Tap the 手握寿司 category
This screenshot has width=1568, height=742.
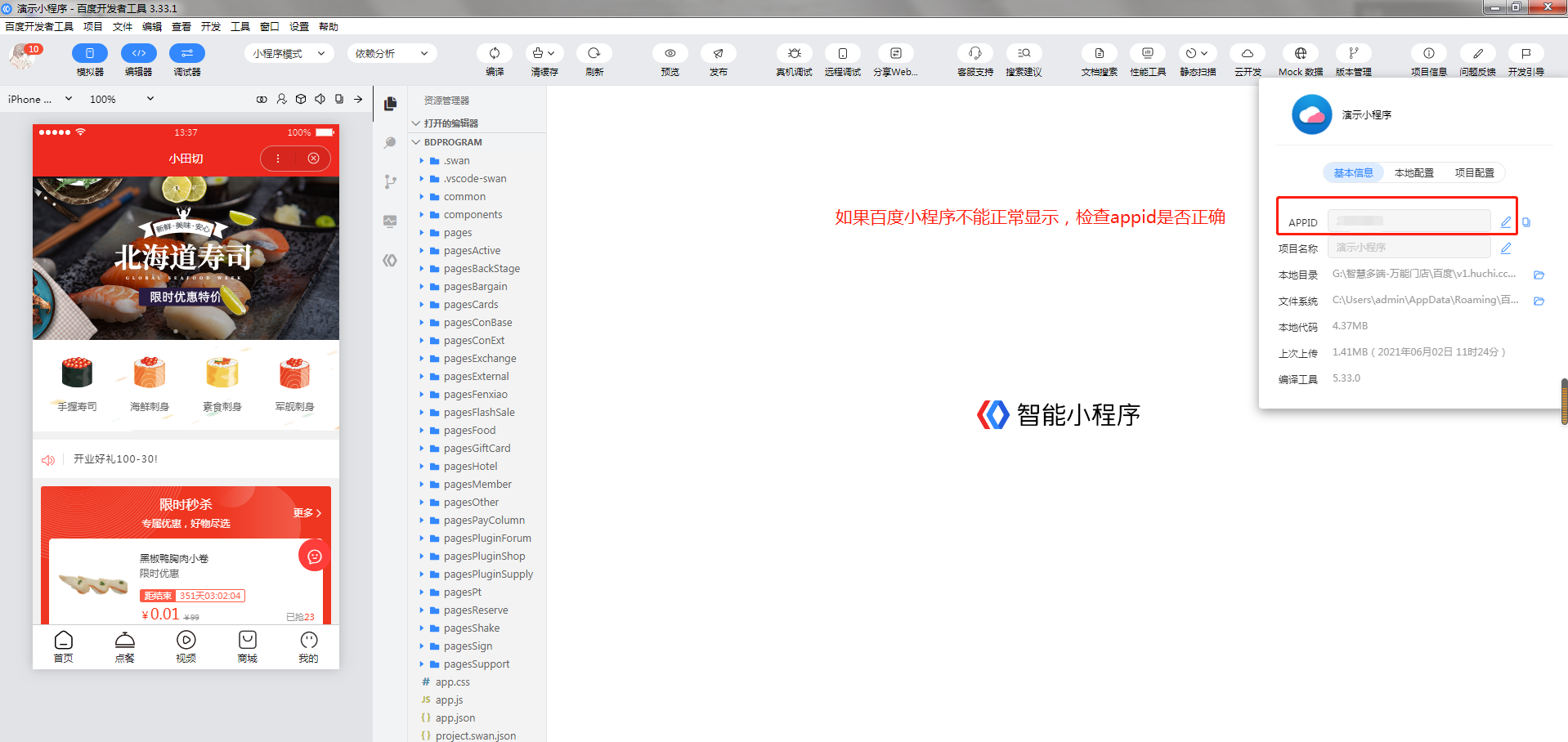(77, 384)
